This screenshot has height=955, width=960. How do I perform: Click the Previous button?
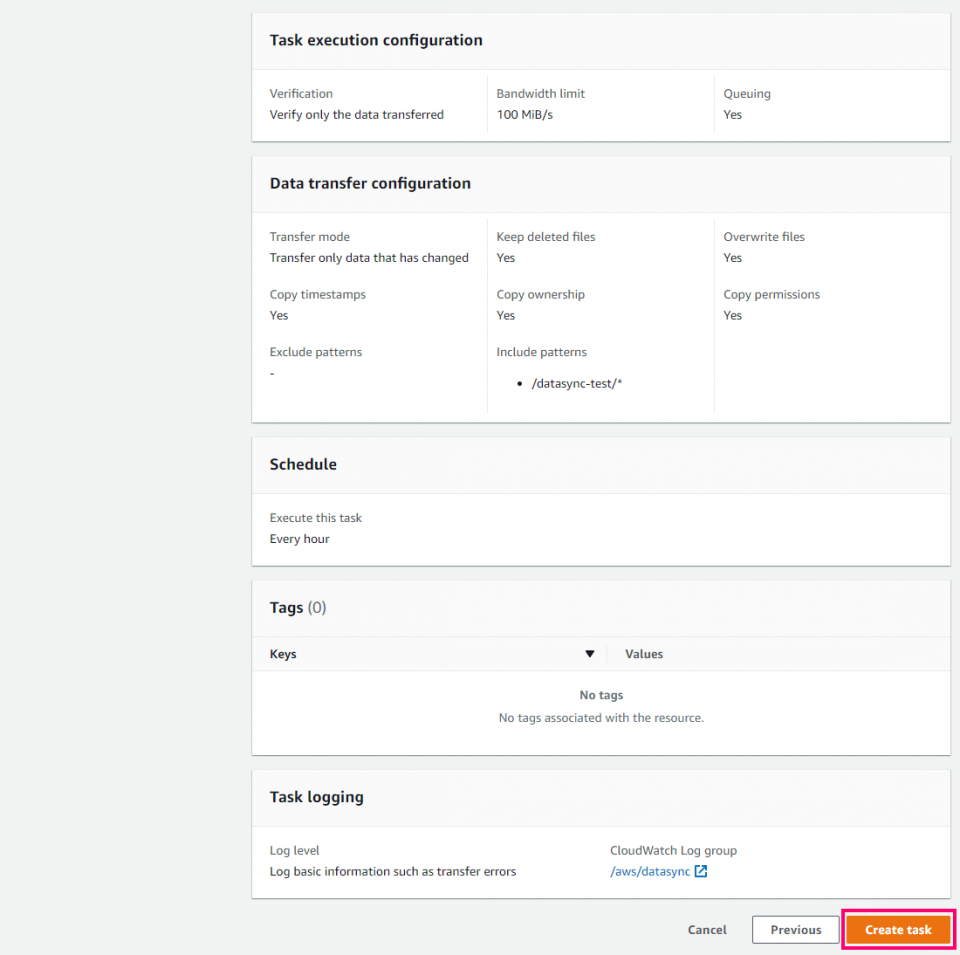795,929
